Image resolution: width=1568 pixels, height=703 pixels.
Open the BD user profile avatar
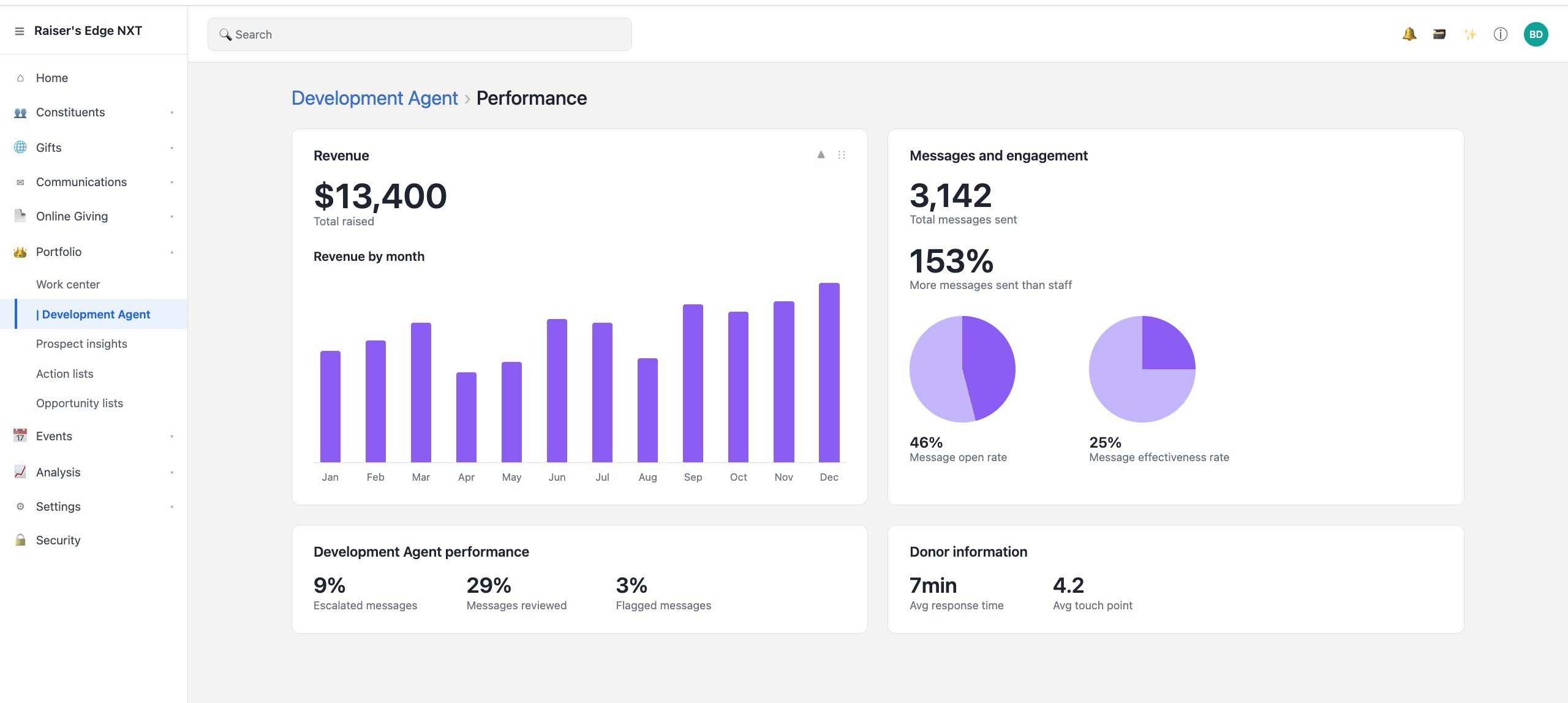coord(1536,34)
